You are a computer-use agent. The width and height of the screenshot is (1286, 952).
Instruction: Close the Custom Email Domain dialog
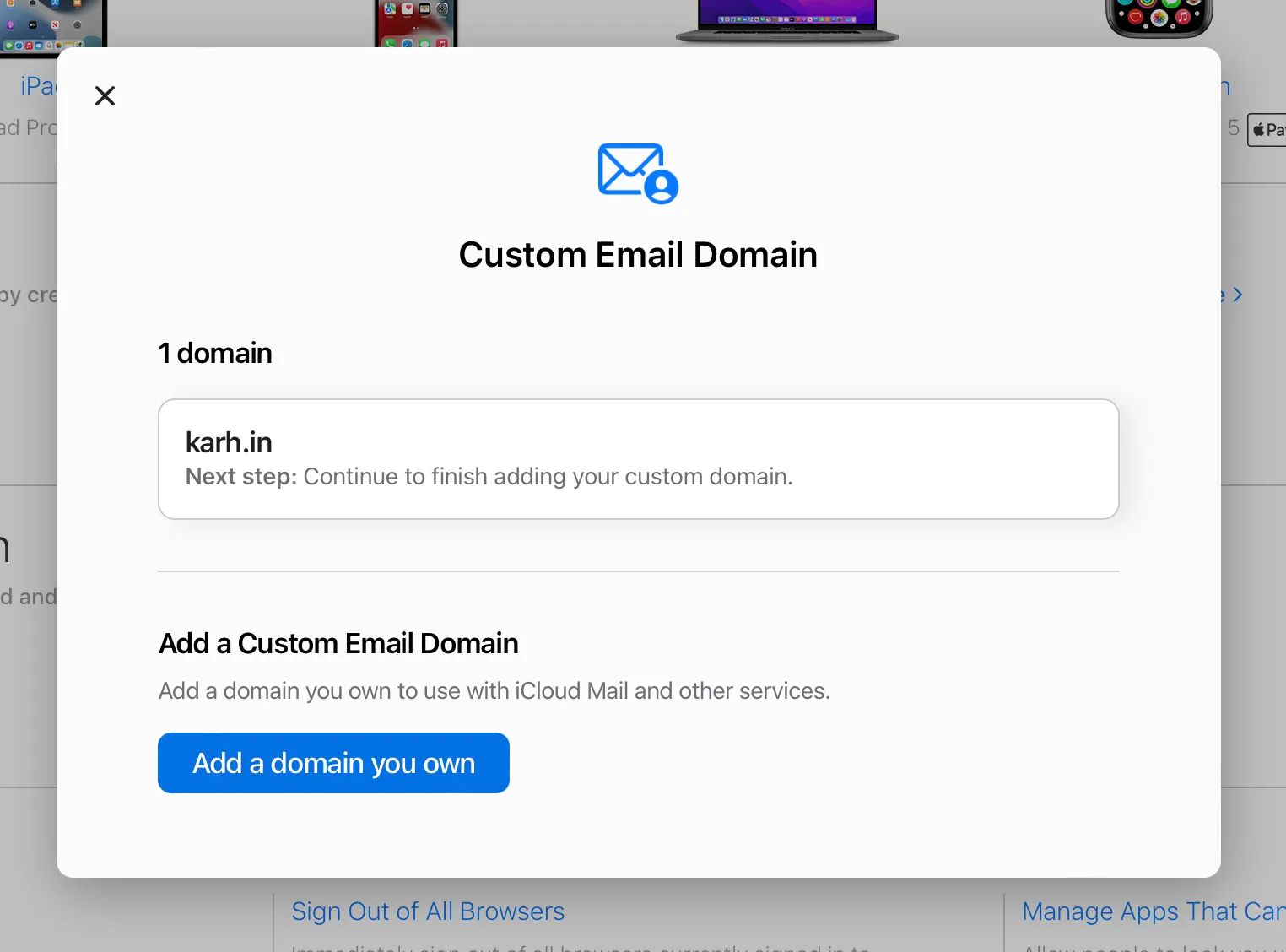pos(105,95)
